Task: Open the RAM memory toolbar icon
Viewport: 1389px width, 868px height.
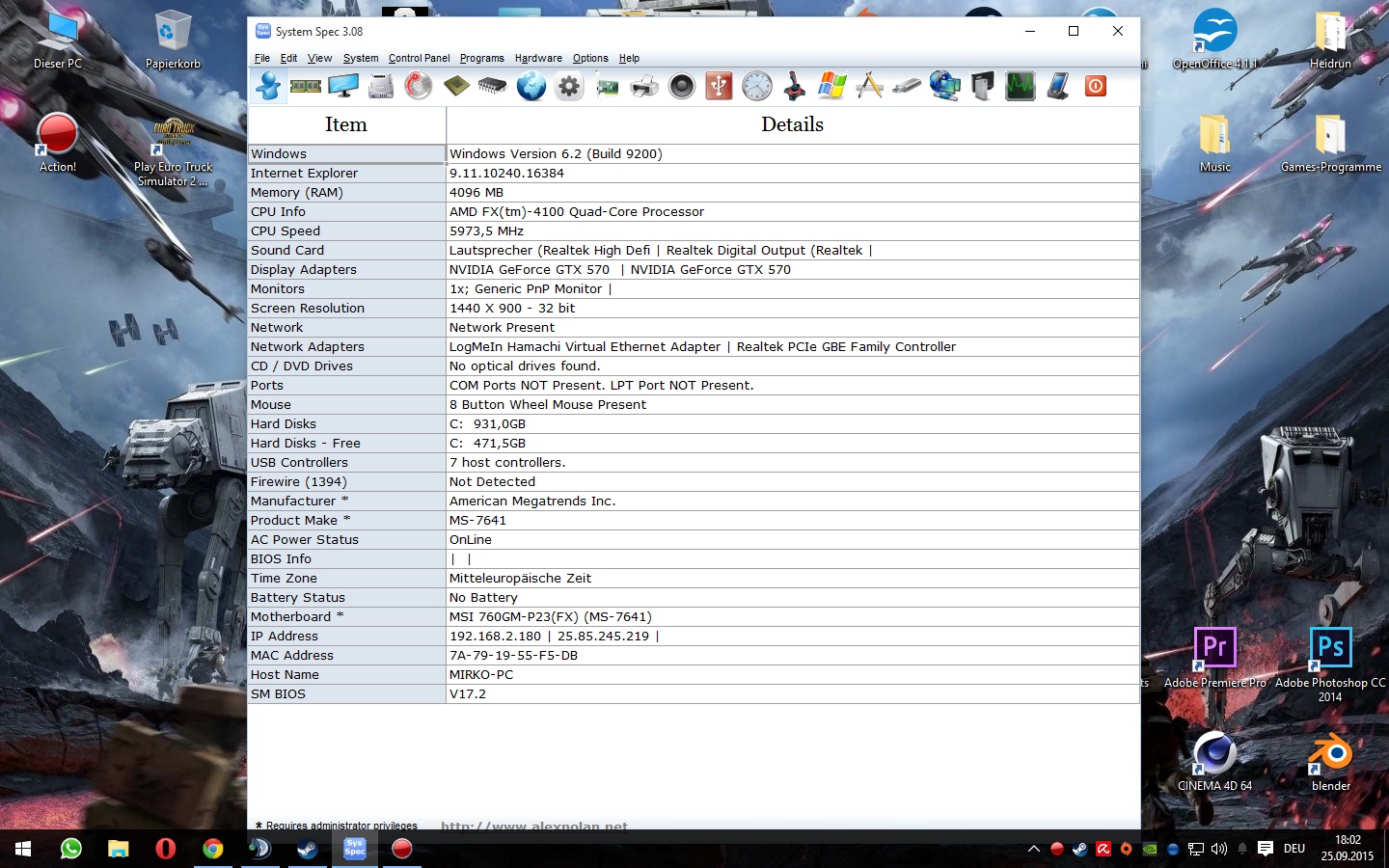Action: (x=306, y=86)
